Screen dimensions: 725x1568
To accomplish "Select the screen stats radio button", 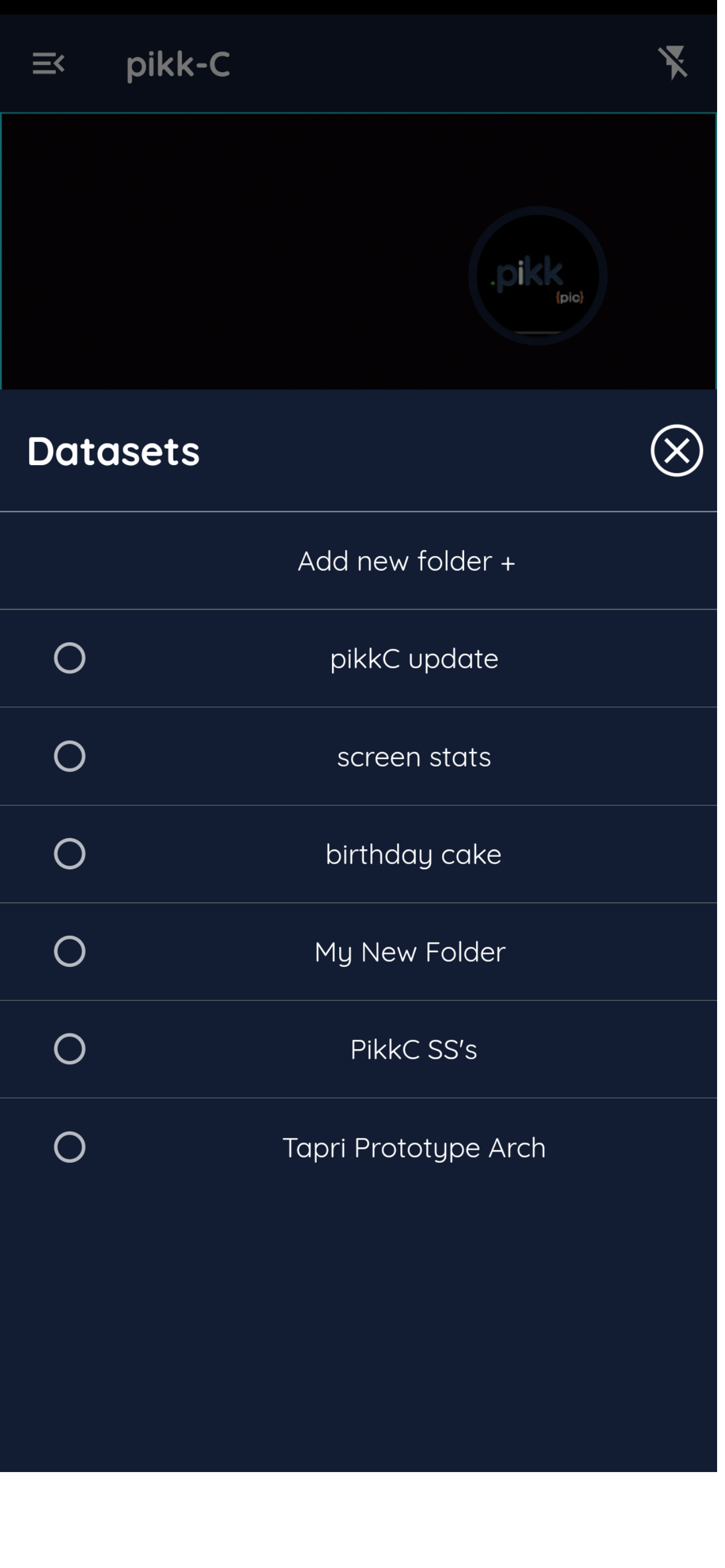I will pyautogui.click(x=71, y=764).
